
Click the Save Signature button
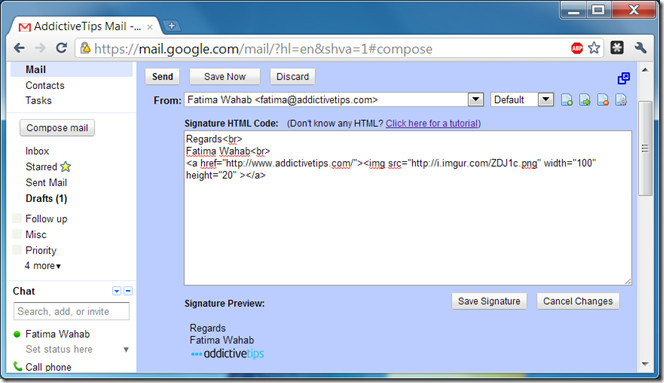pos(489,301)
